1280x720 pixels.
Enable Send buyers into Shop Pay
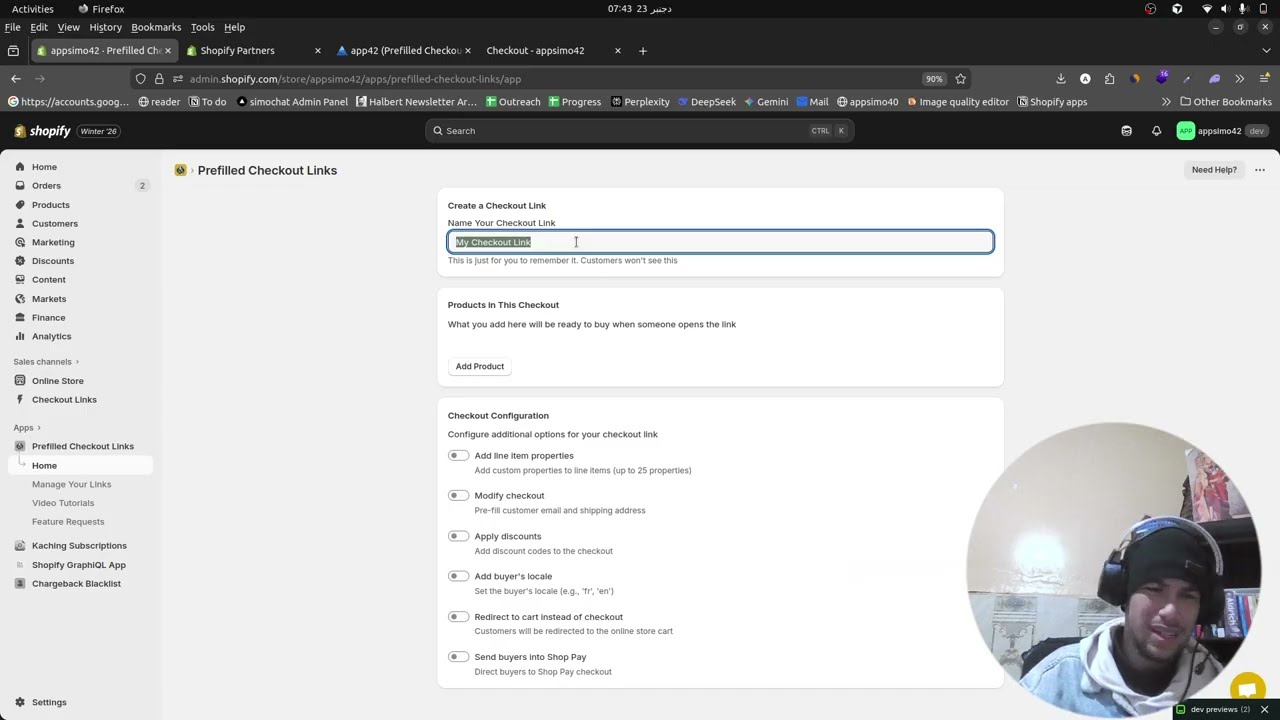coord(458,657)
